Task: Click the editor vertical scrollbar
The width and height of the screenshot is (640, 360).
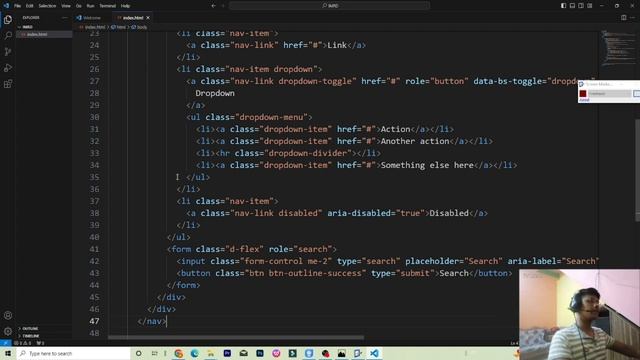Action: pyautogui.click(x=637, y=170)
